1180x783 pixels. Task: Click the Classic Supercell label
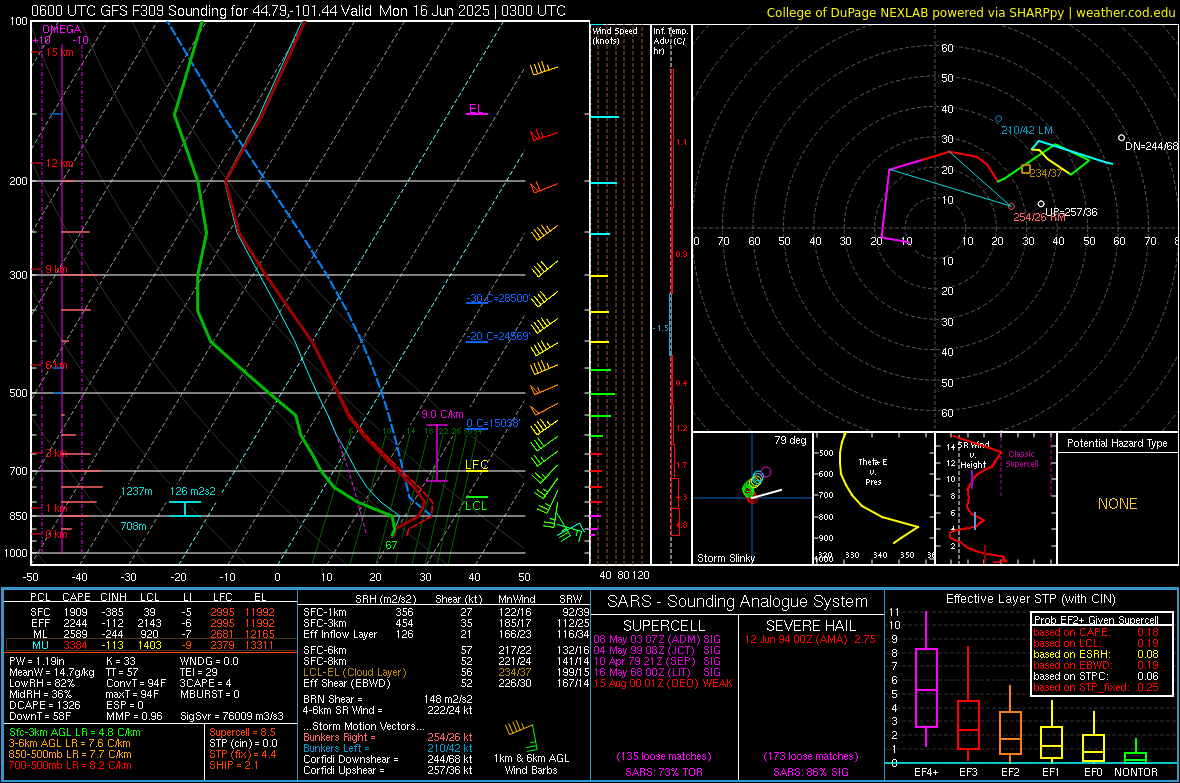[x=1021, y=459]
